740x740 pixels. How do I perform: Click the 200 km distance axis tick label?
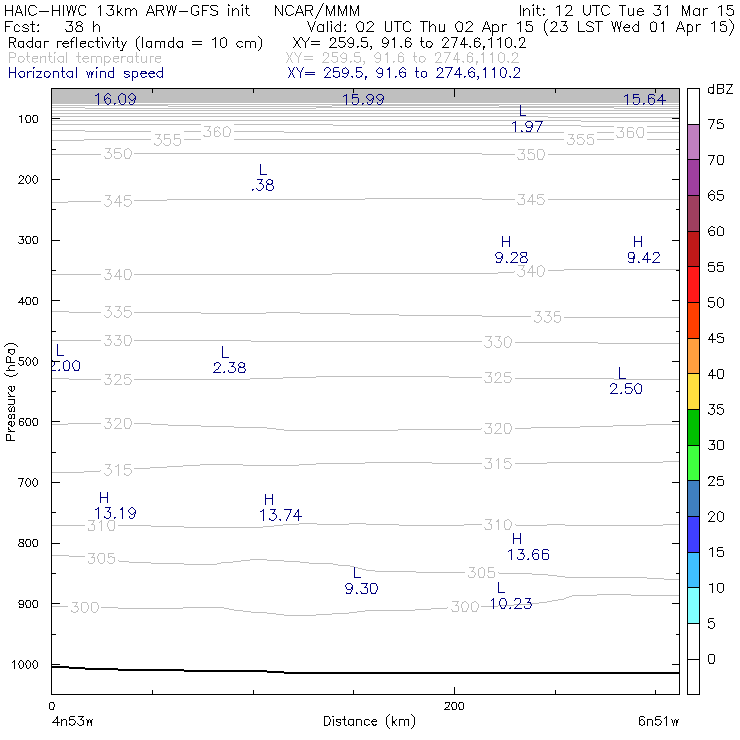(x=454, y=706)
